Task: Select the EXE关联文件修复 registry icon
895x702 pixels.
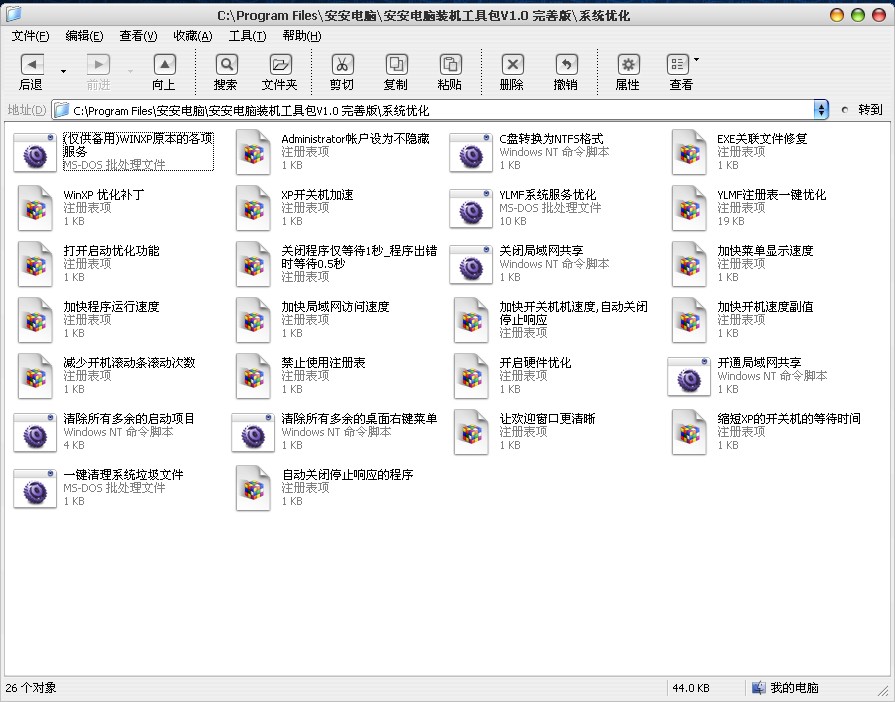Action: pyautogui.click(x=689, y=152)
